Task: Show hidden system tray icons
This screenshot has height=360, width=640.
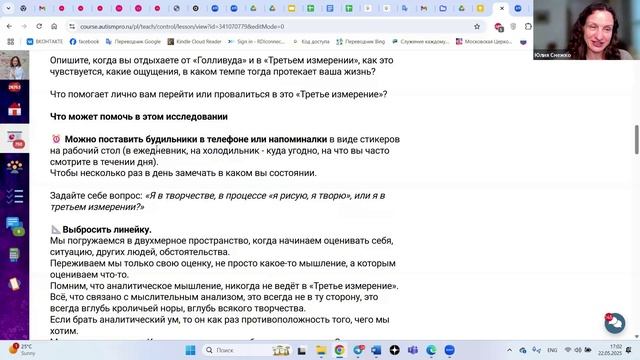Action: (x=509, y=350)
